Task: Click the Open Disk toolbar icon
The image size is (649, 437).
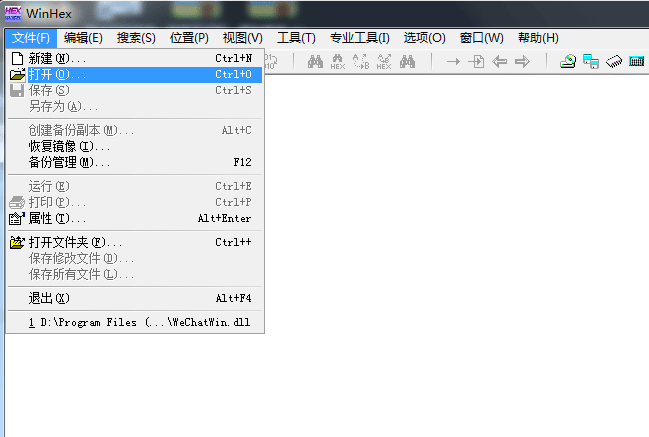Action: point(568,62)
